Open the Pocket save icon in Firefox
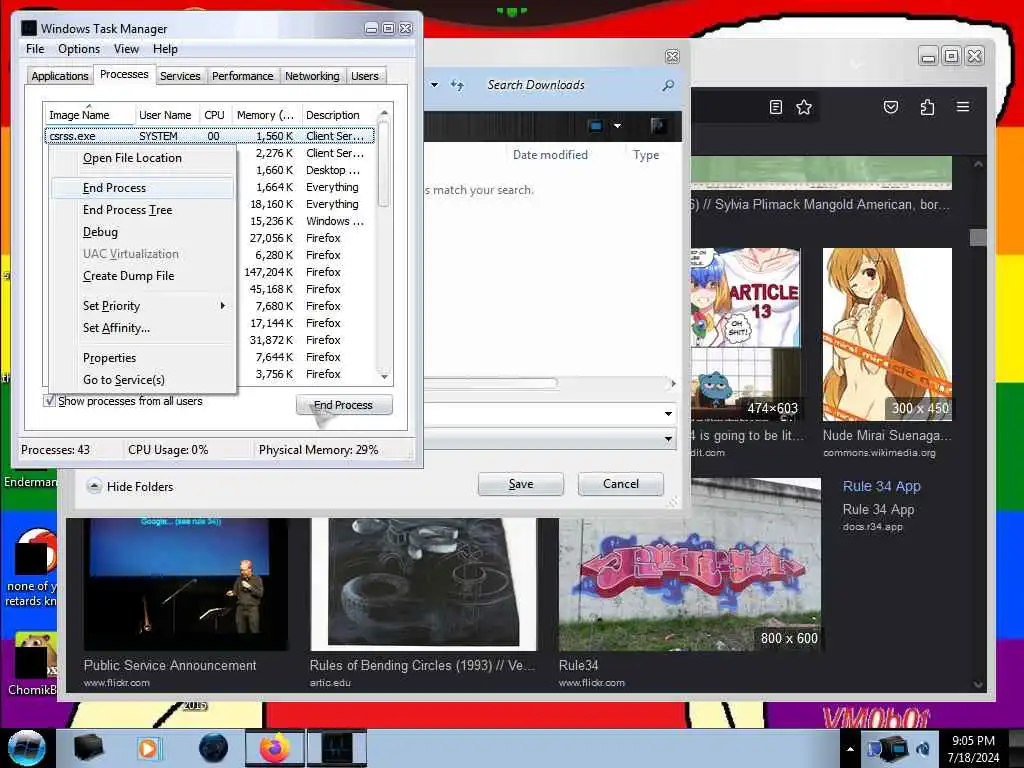Viewport: 1024px width, 768px height. pyautogui.click(x=891, y=107)
